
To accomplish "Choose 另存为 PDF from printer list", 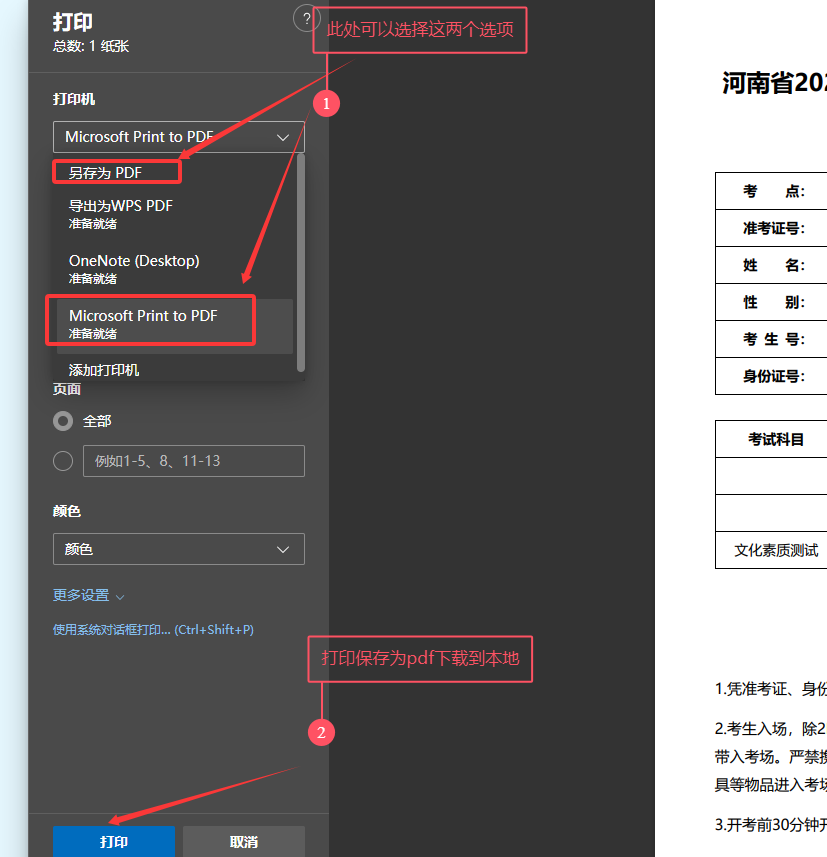I will [x=106, y=173].
